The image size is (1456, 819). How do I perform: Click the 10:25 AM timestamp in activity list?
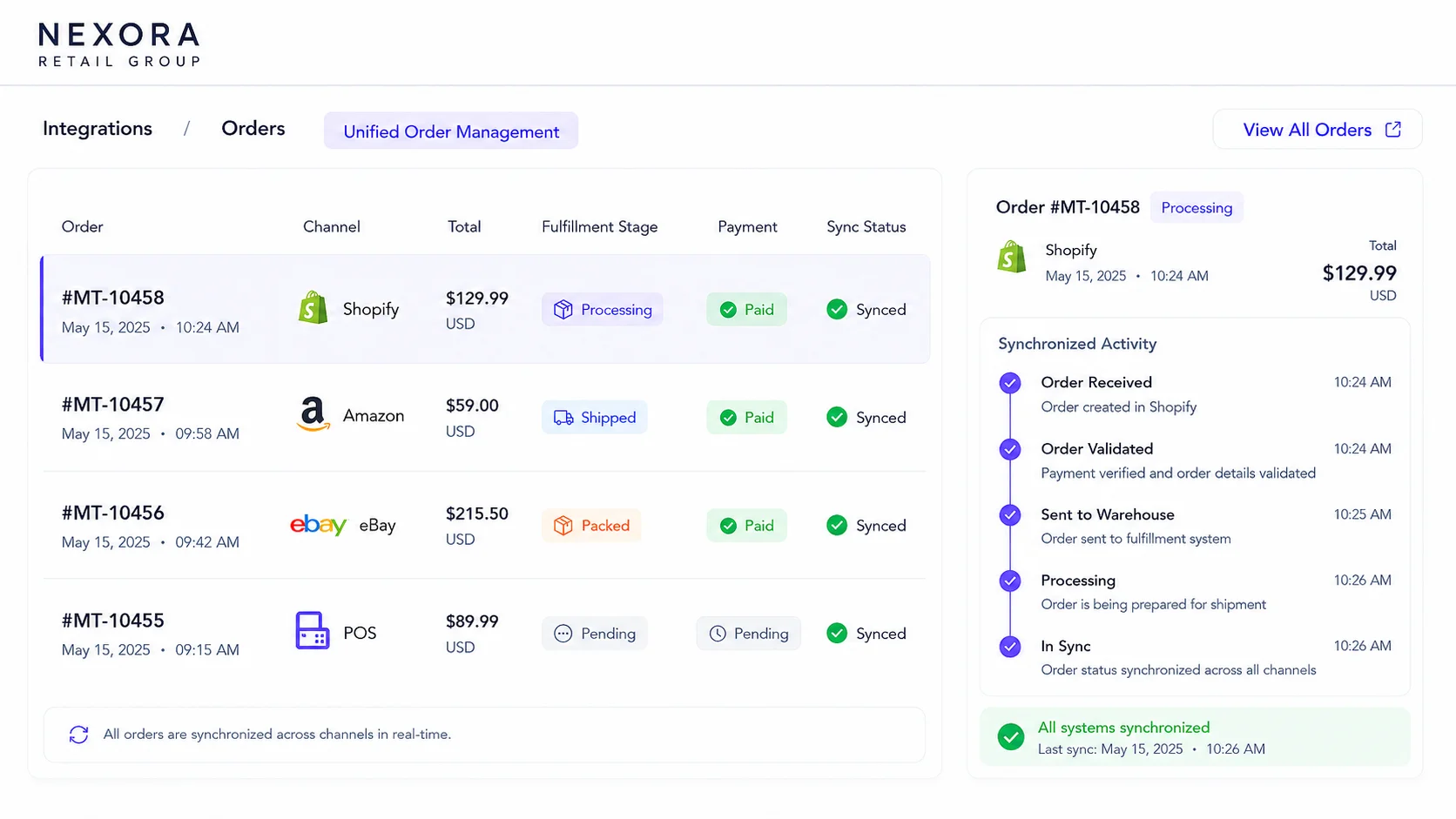[1362, 514]
